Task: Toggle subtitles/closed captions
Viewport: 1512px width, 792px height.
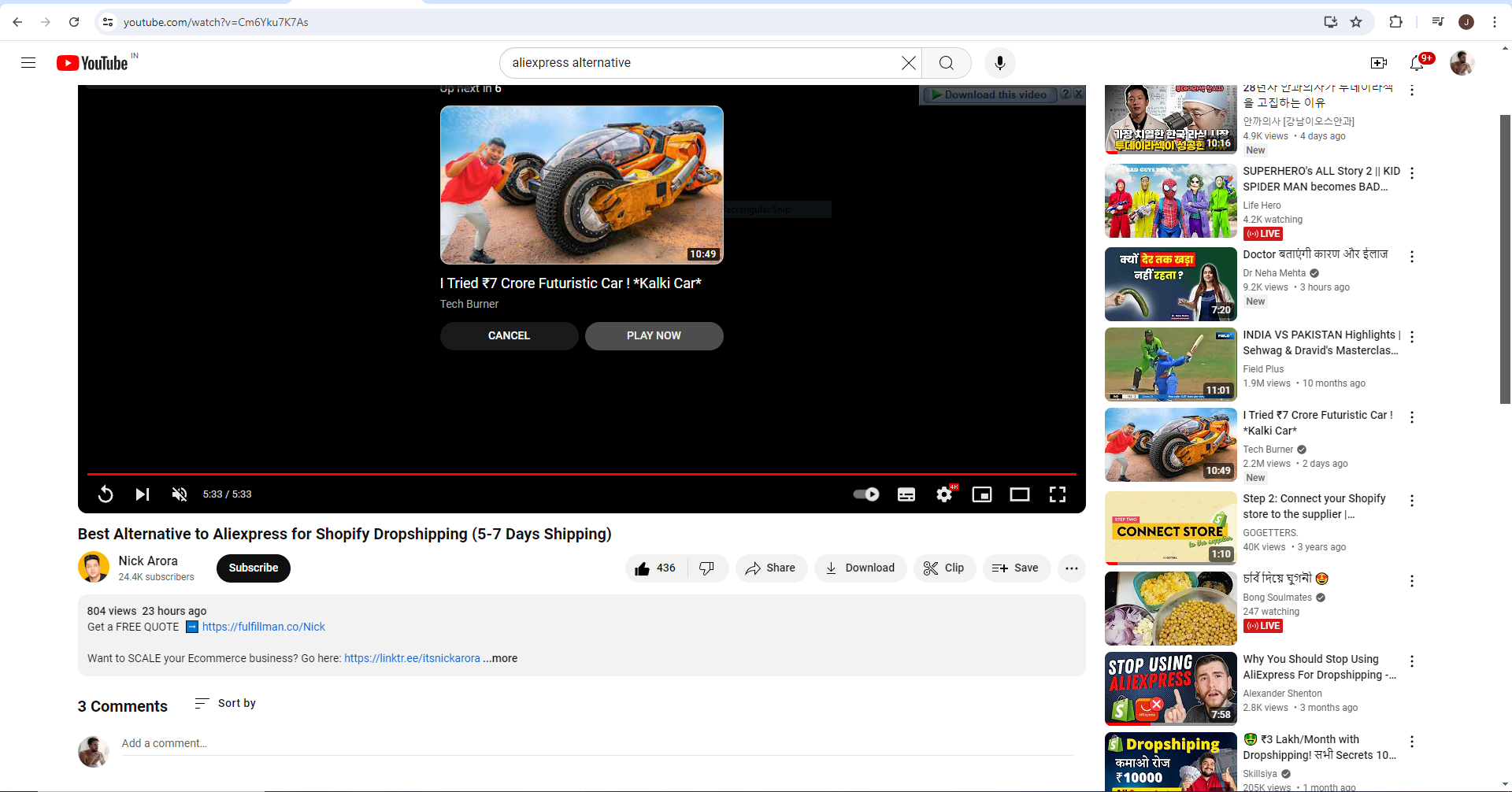Action: [906, 494]
